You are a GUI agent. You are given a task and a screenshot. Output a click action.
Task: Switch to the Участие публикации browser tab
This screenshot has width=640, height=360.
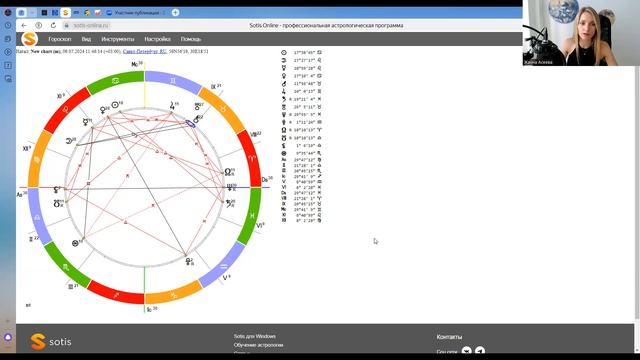click(x=136, y=13)
